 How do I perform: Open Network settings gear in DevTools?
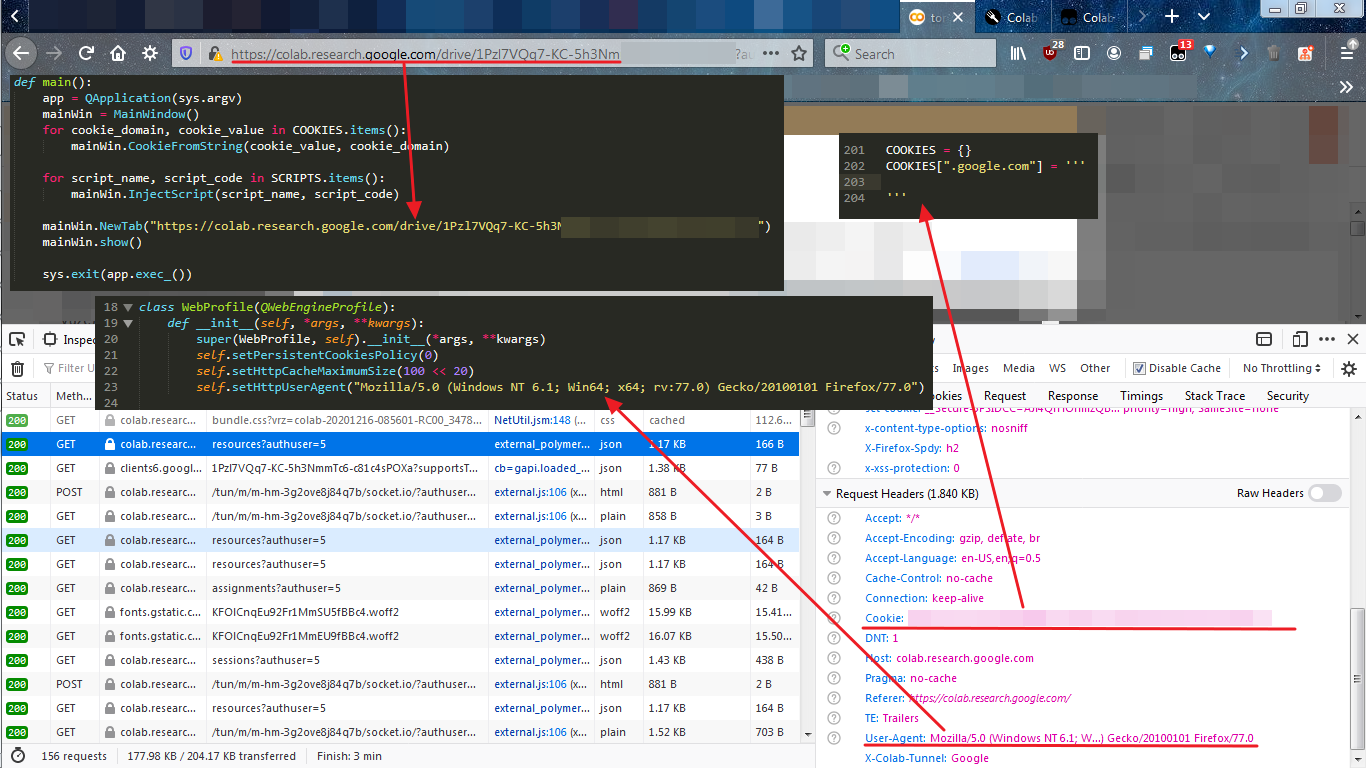(x=1349, y=368)
